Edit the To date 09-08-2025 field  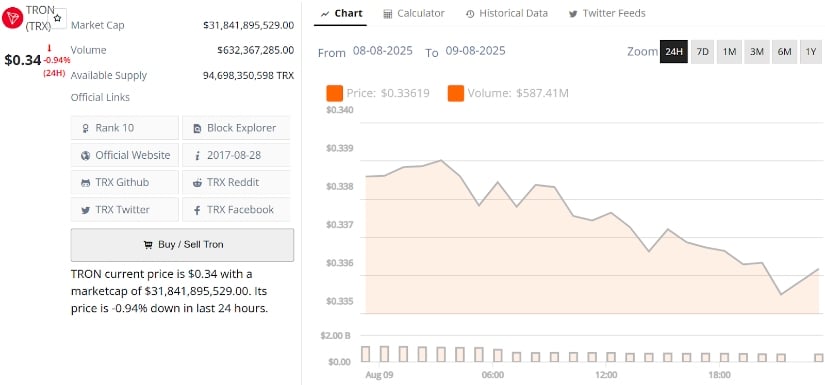pos(475,51)
